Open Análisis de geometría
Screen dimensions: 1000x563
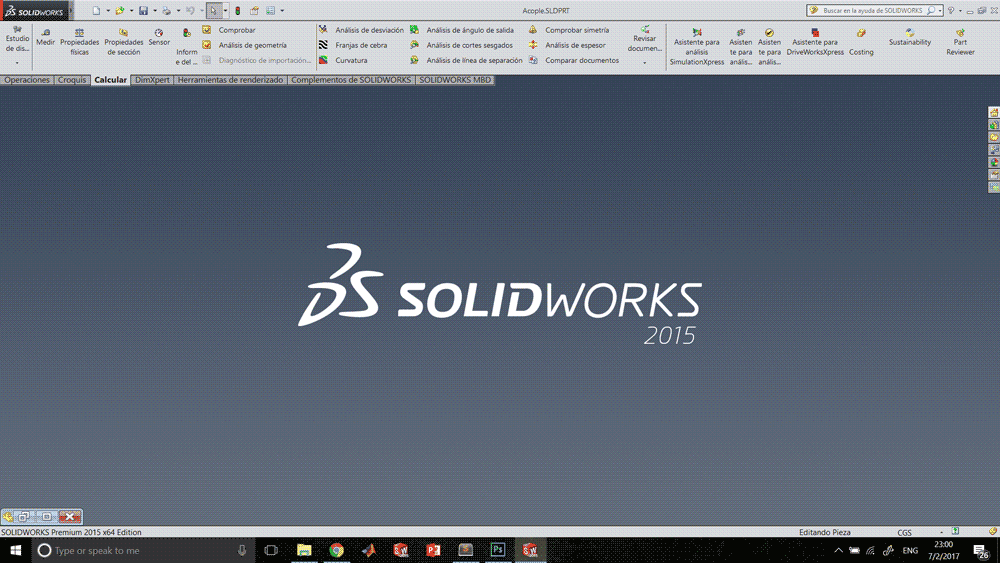click(244, 45)
